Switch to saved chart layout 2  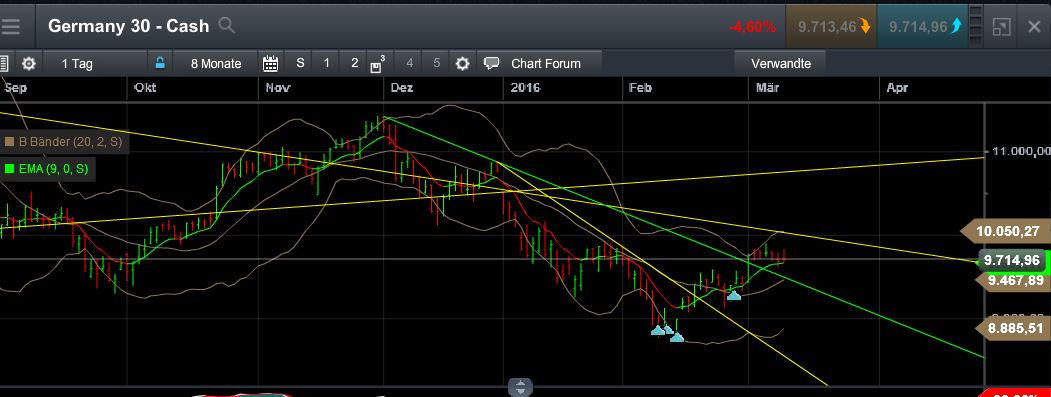[354, 63]
